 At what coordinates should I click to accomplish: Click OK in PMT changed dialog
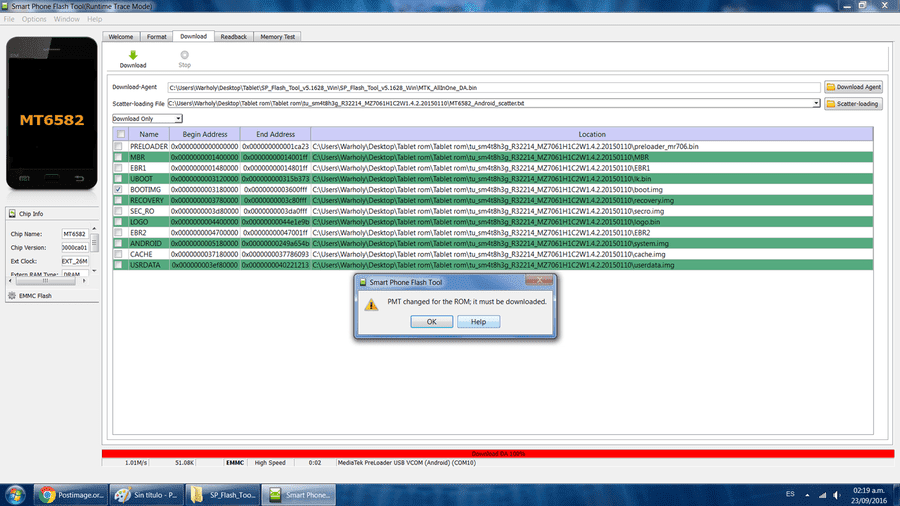(432, 322)
